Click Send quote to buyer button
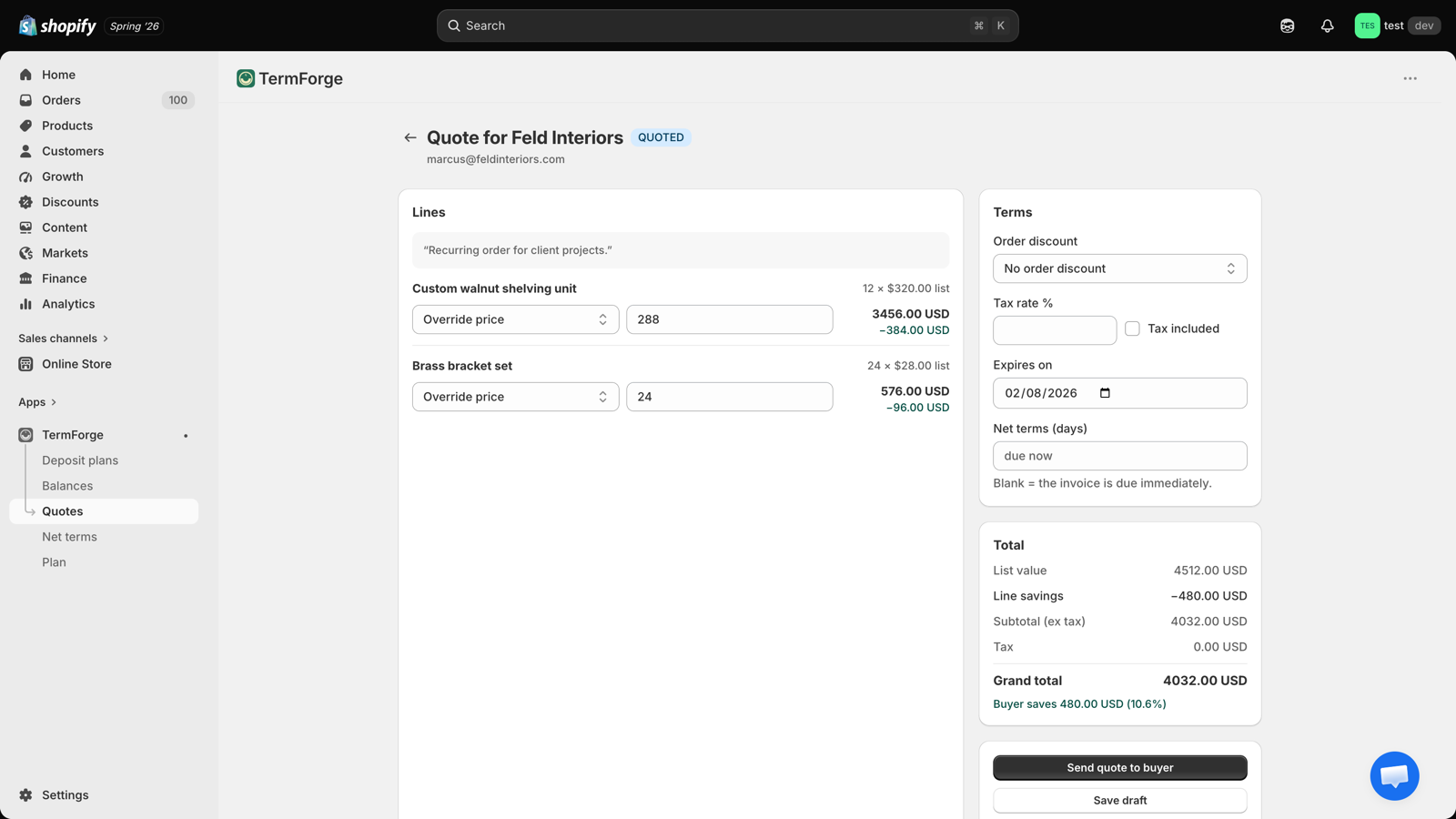1456x819 pixels. [1119, 767]
